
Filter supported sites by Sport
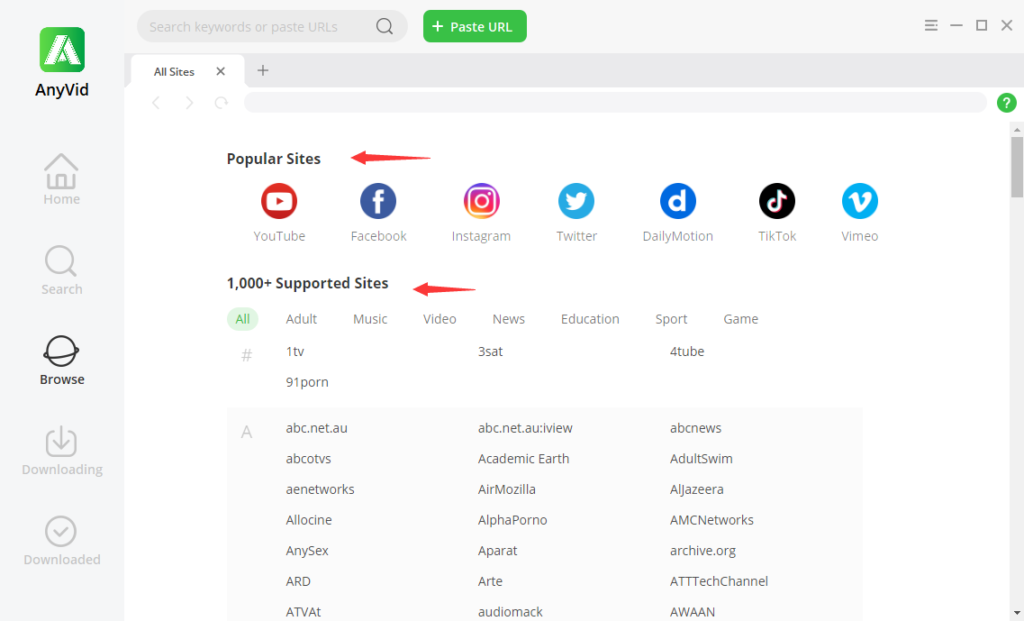pyautogui.click(x=671, y=319)
